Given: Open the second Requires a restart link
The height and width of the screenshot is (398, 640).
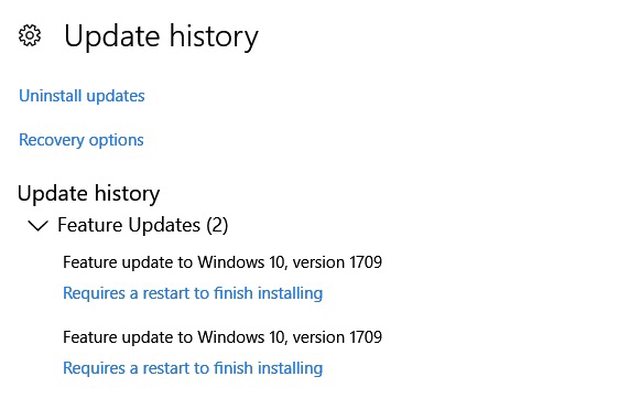Looking at the screenshot, I should [193, 368].
